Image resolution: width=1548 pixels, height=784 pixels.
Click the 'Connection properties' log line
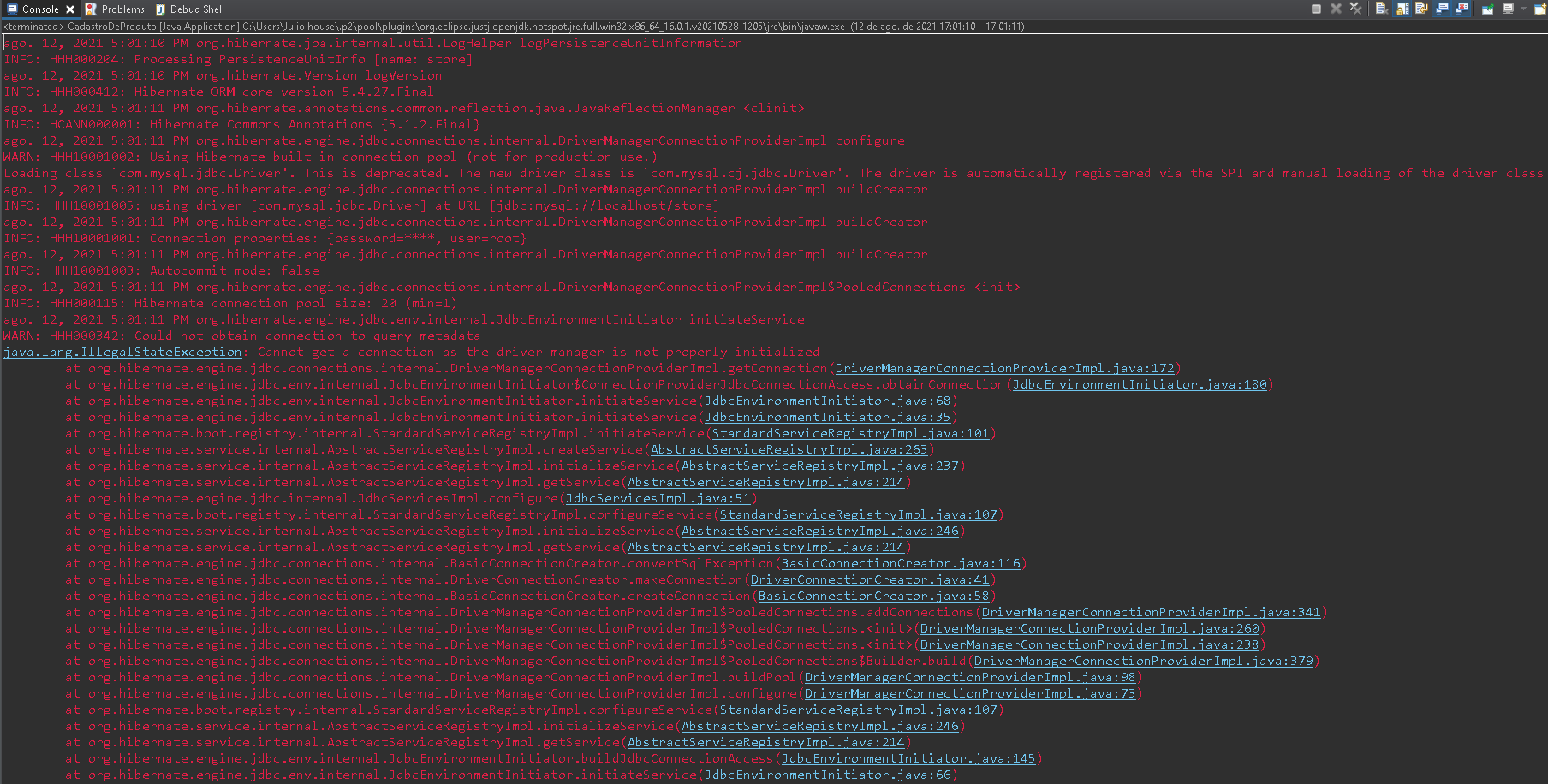(265, 238)
